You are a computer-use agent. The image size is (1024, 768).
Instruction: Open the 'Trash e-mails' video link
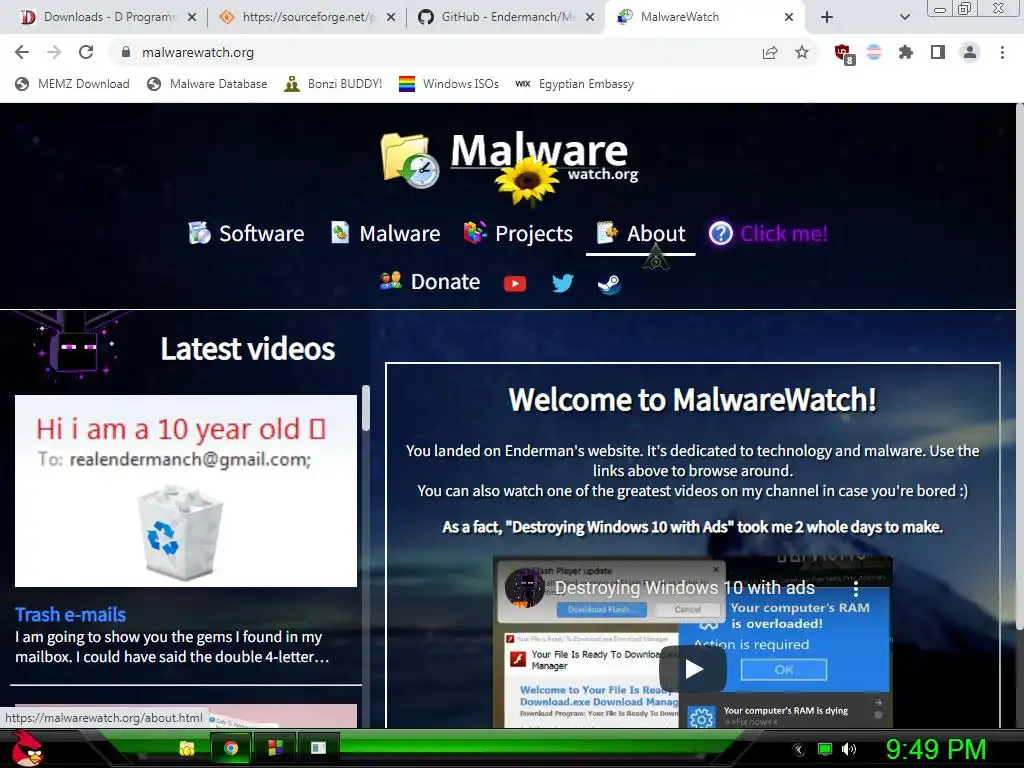click(x=71, y=615)
